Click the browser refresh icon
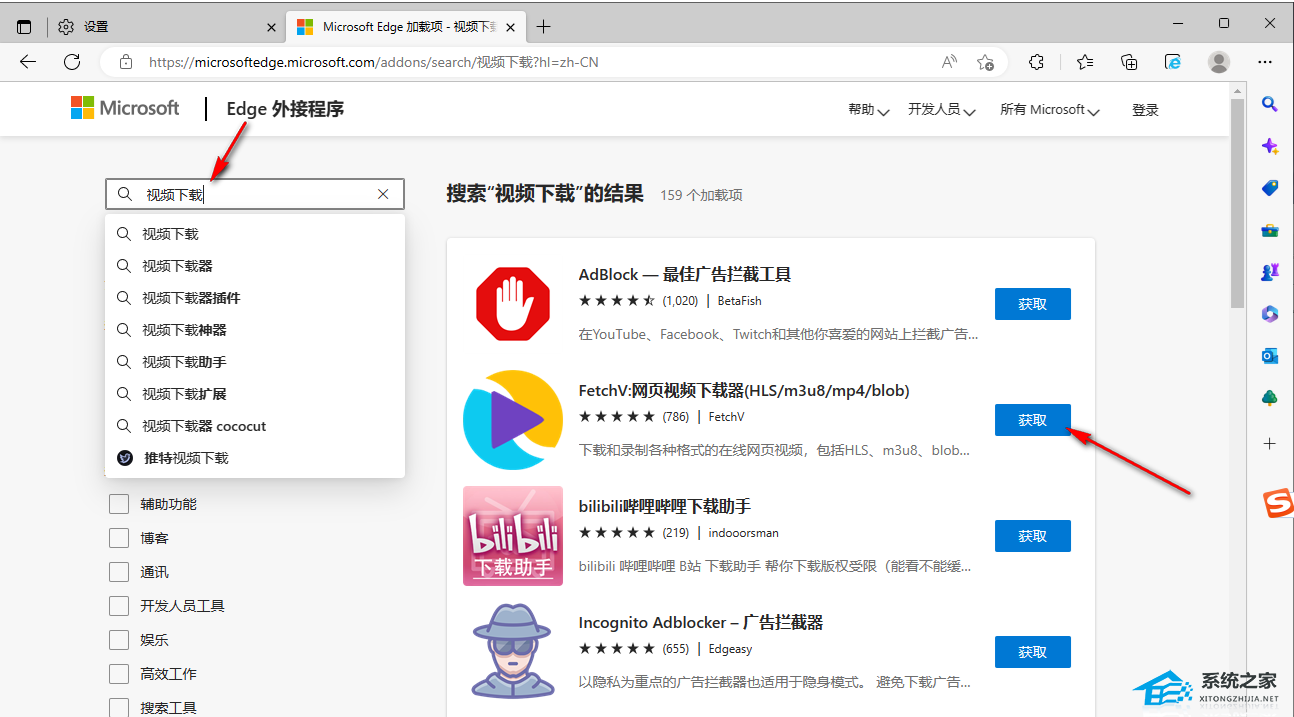The width and height of the screenshot is (1294, 717). [72, 62]
